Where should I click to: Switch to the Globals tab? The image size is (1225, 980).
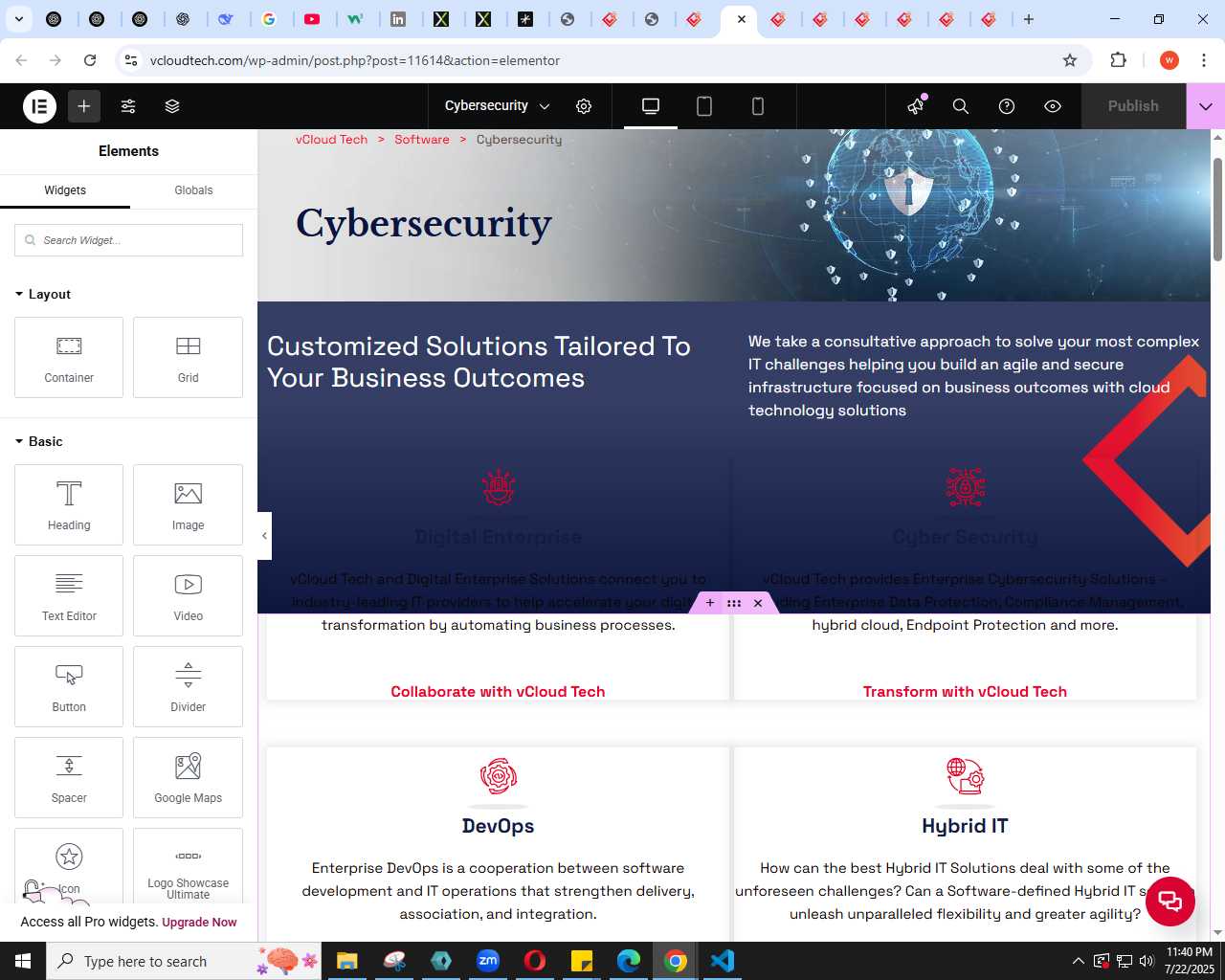point(193,190)
